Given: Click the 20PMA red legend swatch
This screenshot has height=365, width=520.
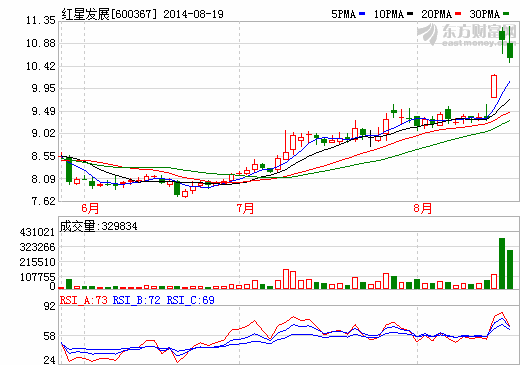Looking at the screenshot, I should [458, 14].
